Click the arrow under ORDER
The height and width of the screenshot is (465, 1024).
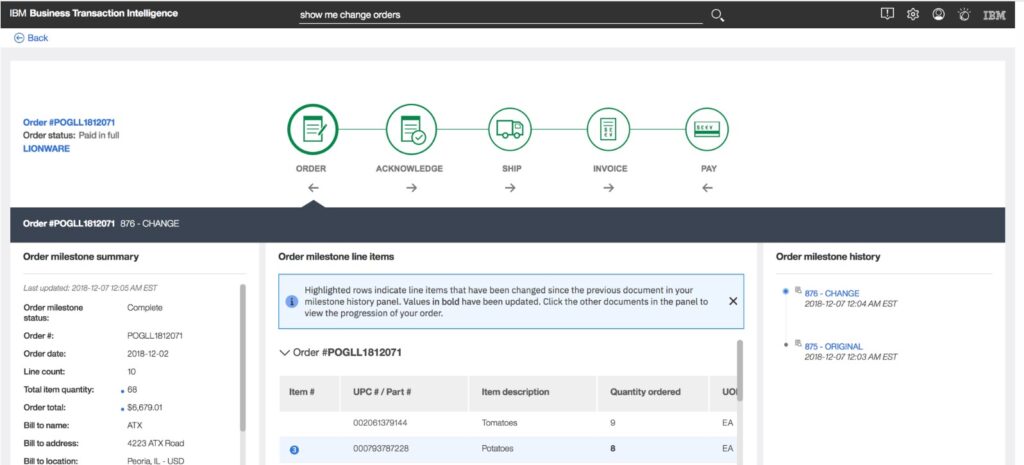click(x=313, y=187)
